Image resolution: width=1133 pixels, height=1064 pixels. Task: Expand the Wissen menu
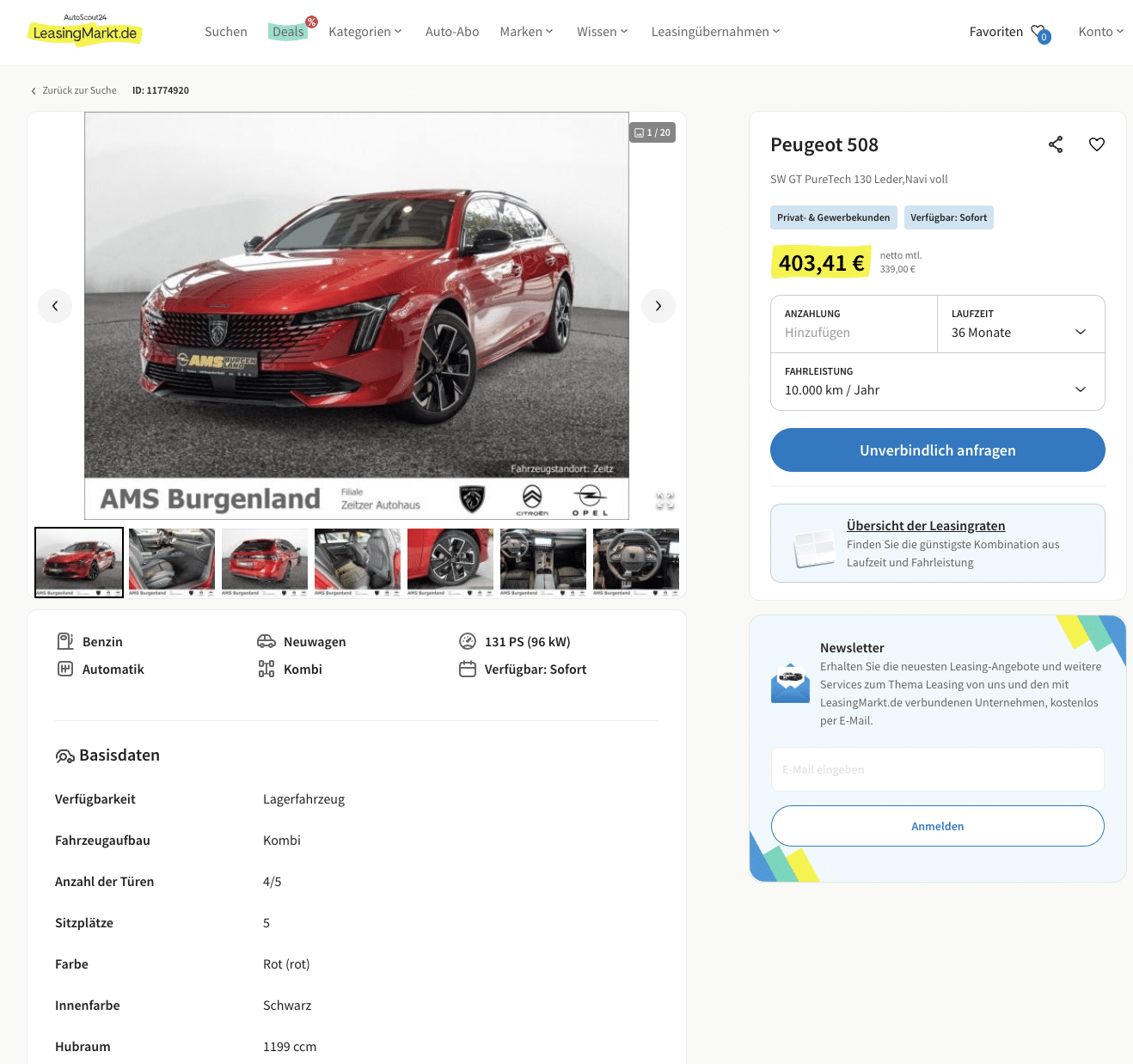603,32
